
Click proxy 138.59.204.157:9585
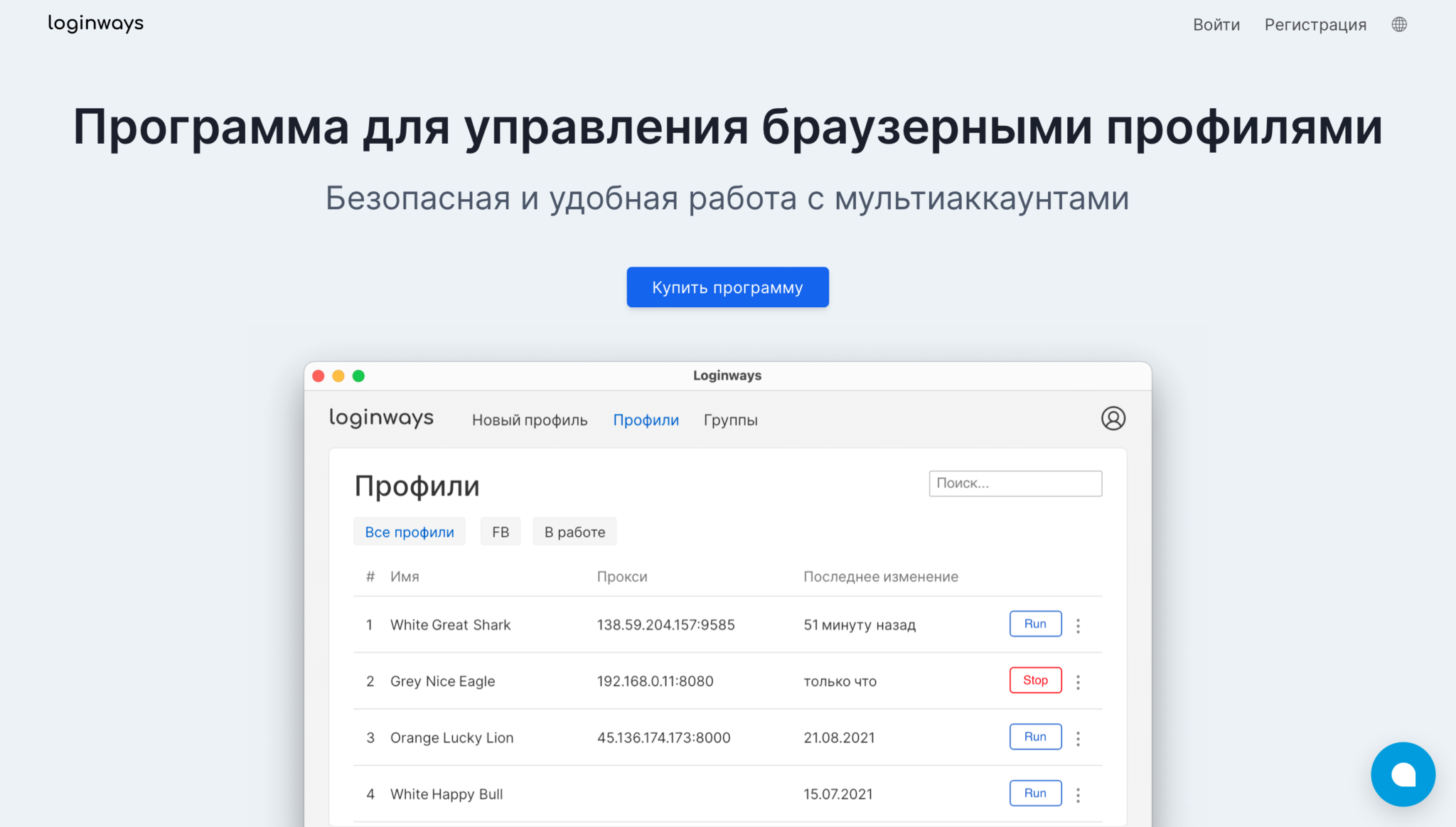click(x=665, y=625)
